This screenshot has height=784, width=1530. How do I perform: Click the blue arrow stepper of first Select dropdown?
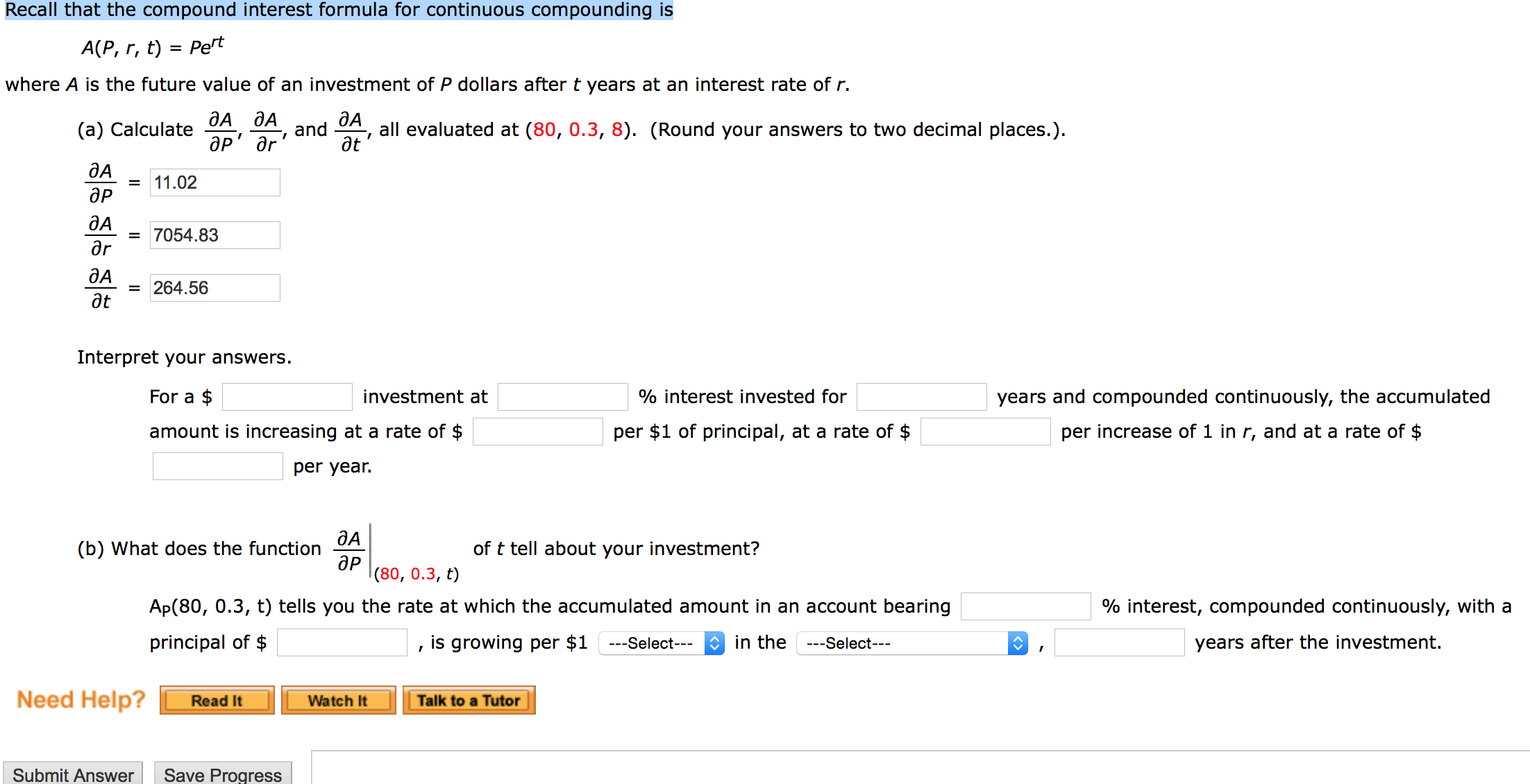coord(714,643)
